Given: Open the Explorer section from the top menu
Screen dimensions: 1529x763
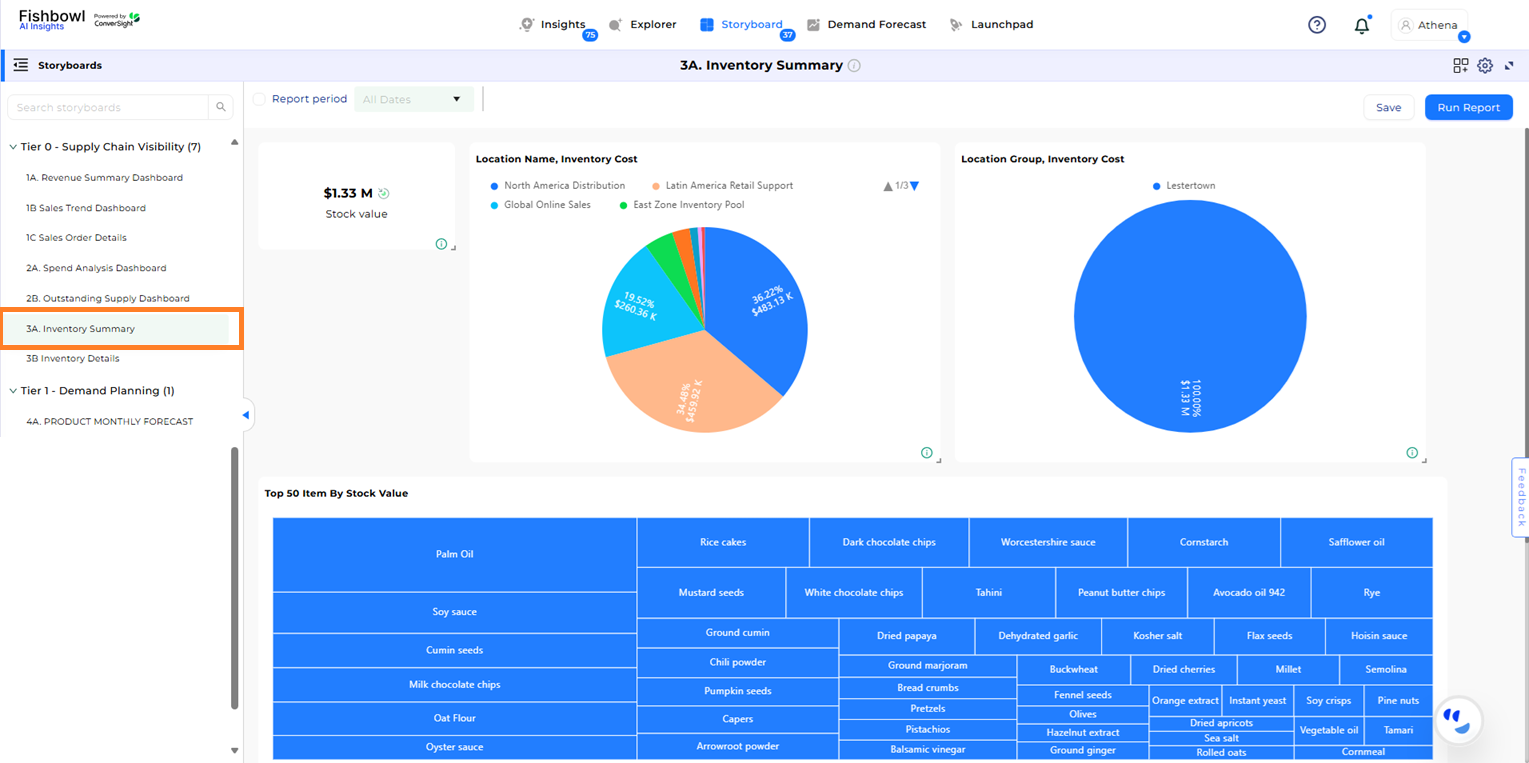Looking at the screenshot, I should 652,24.
